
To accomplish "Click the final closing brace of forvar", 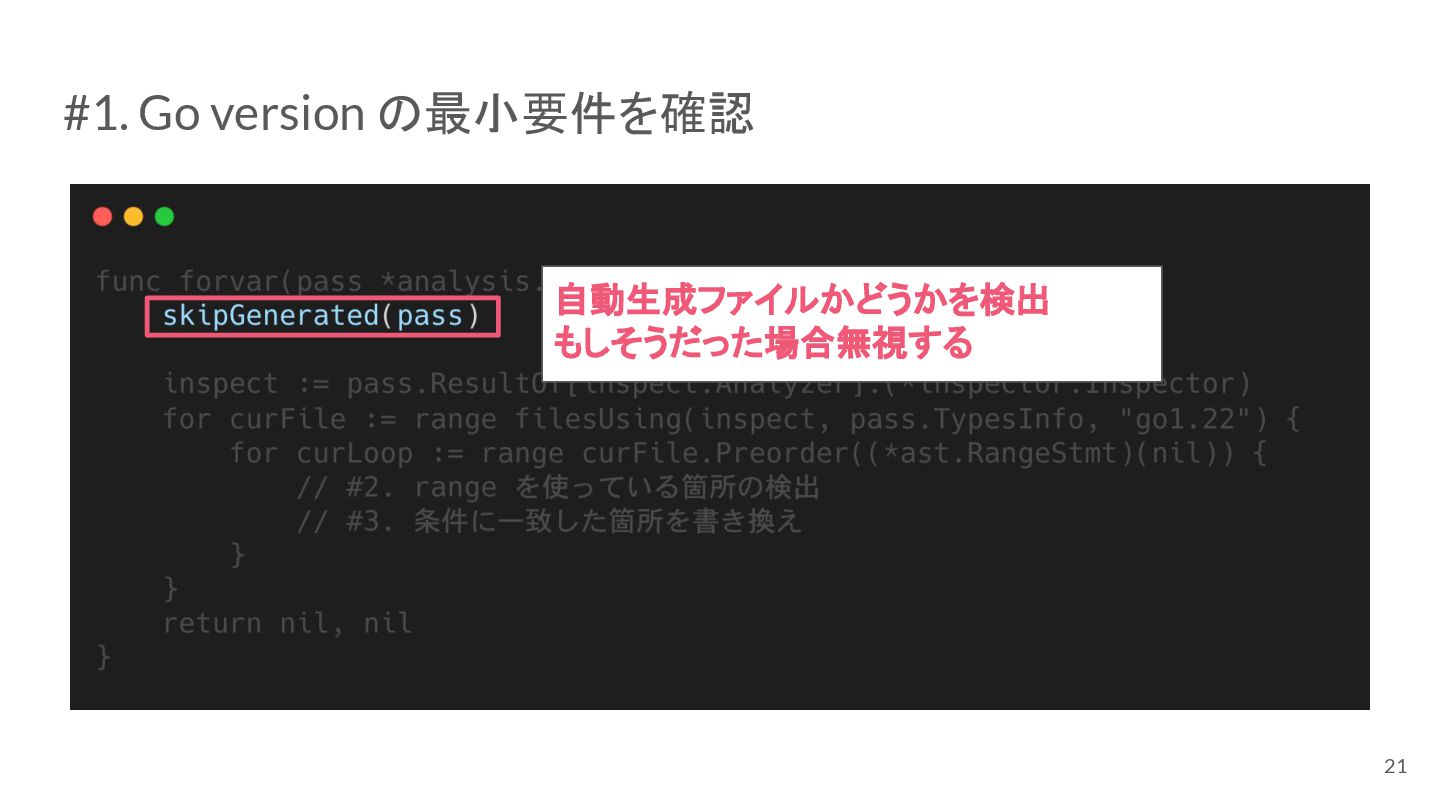I will (x=104, y=658).
